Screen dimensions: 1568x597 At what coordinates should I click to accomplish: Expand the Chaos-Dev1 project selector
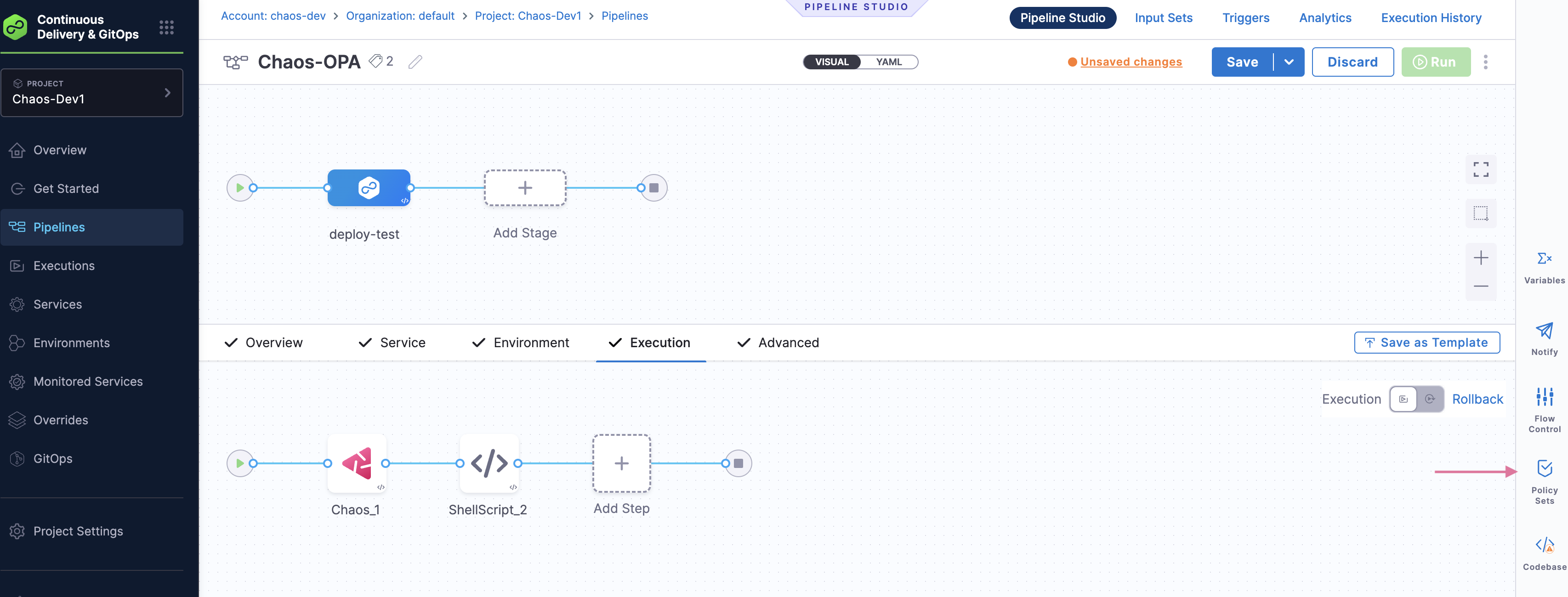pyautogui.click(x=92, y=92)
